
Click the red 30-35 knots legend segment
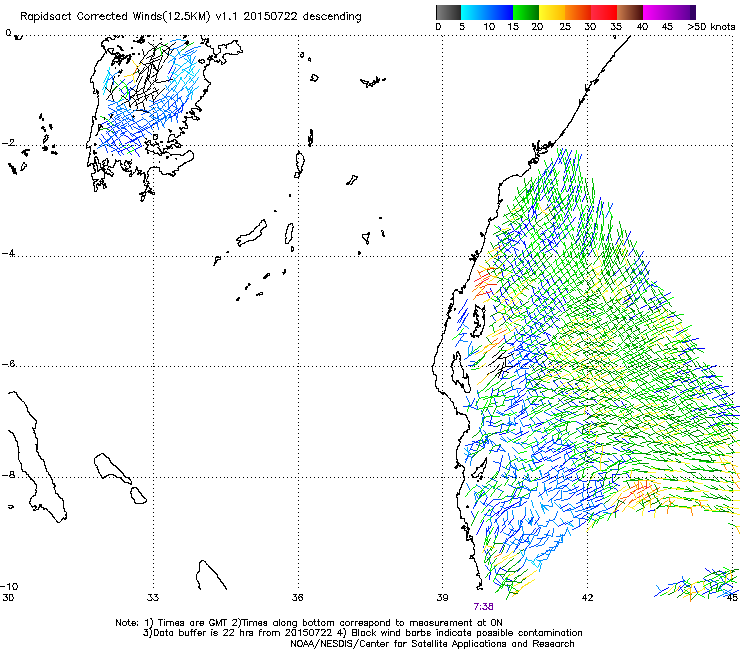pos(604,12)
